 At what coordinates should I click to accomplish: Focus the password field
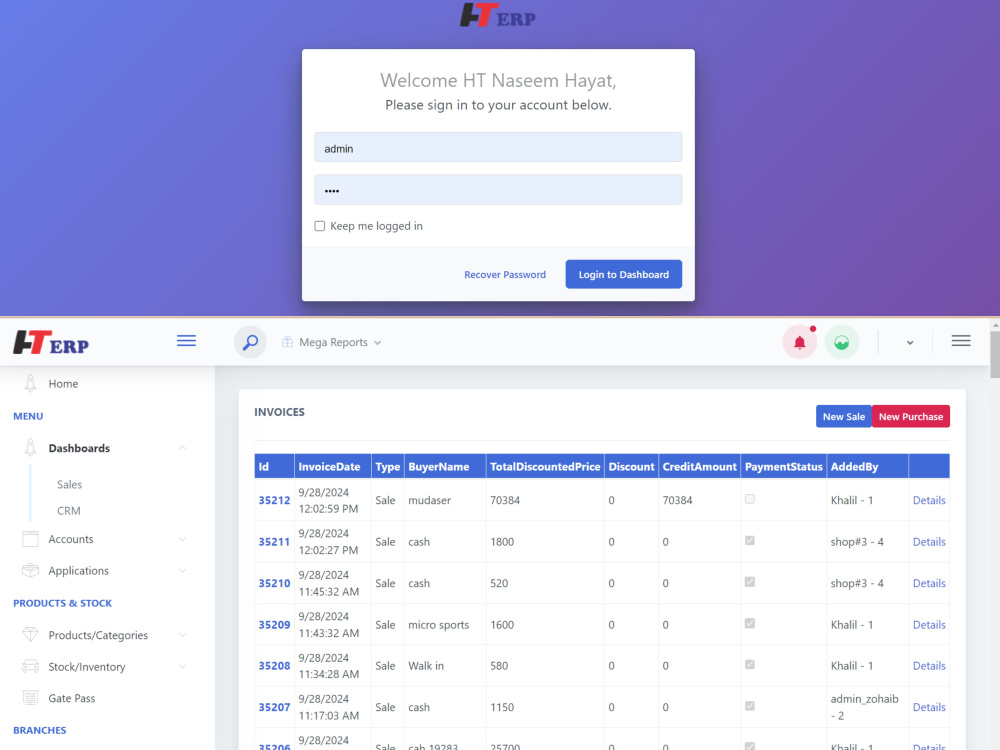click(x=498, y=190)
